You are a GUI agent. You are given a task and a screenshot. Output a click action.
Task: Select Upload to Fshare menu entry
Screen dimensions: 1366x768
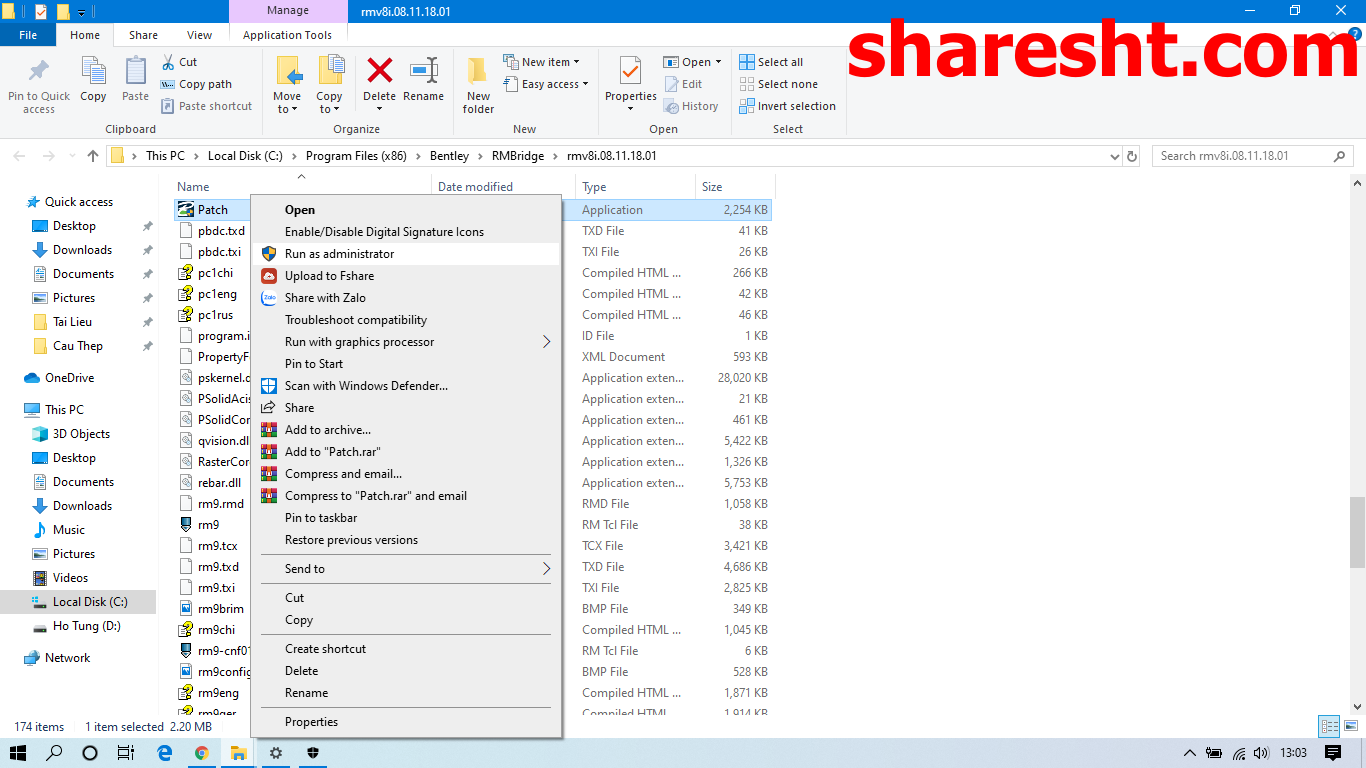405,276
